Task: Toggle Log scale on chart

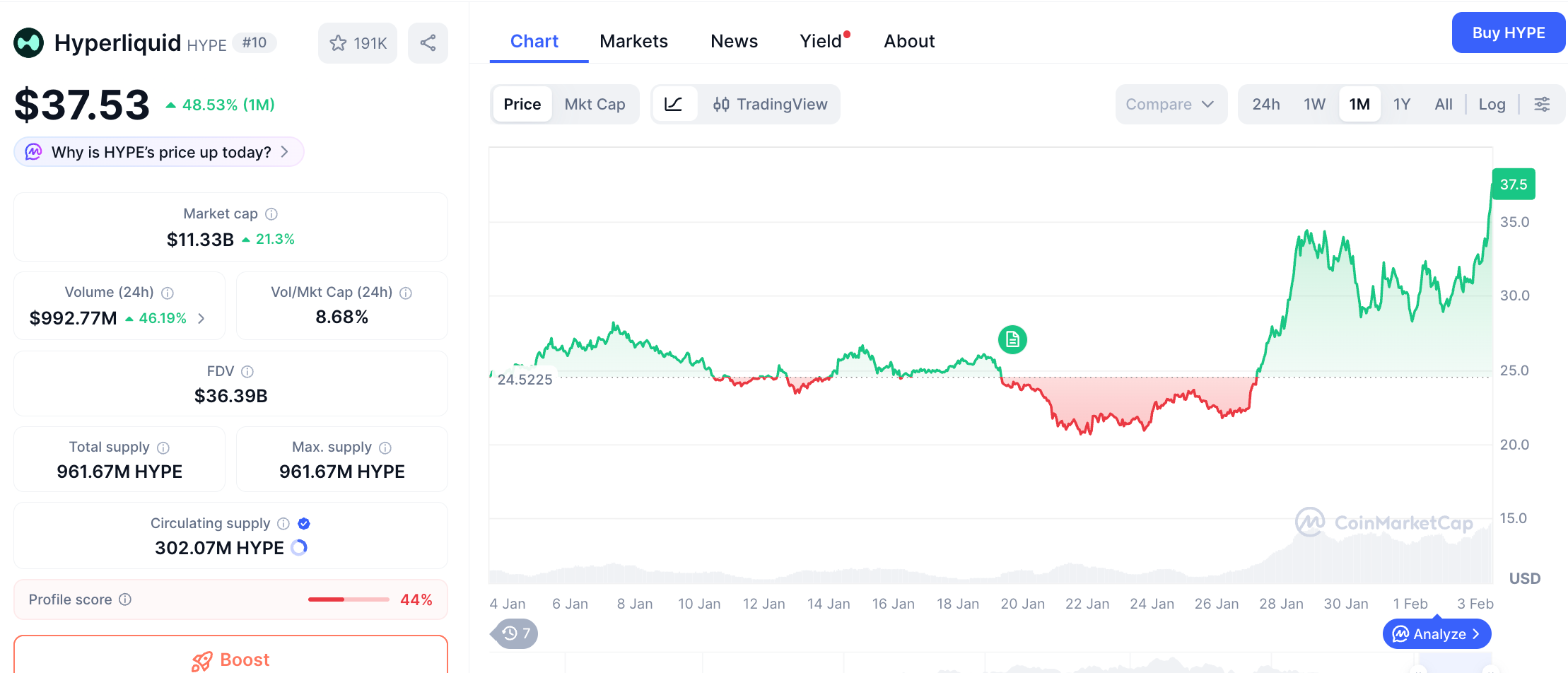Action: click(1492, 105)
